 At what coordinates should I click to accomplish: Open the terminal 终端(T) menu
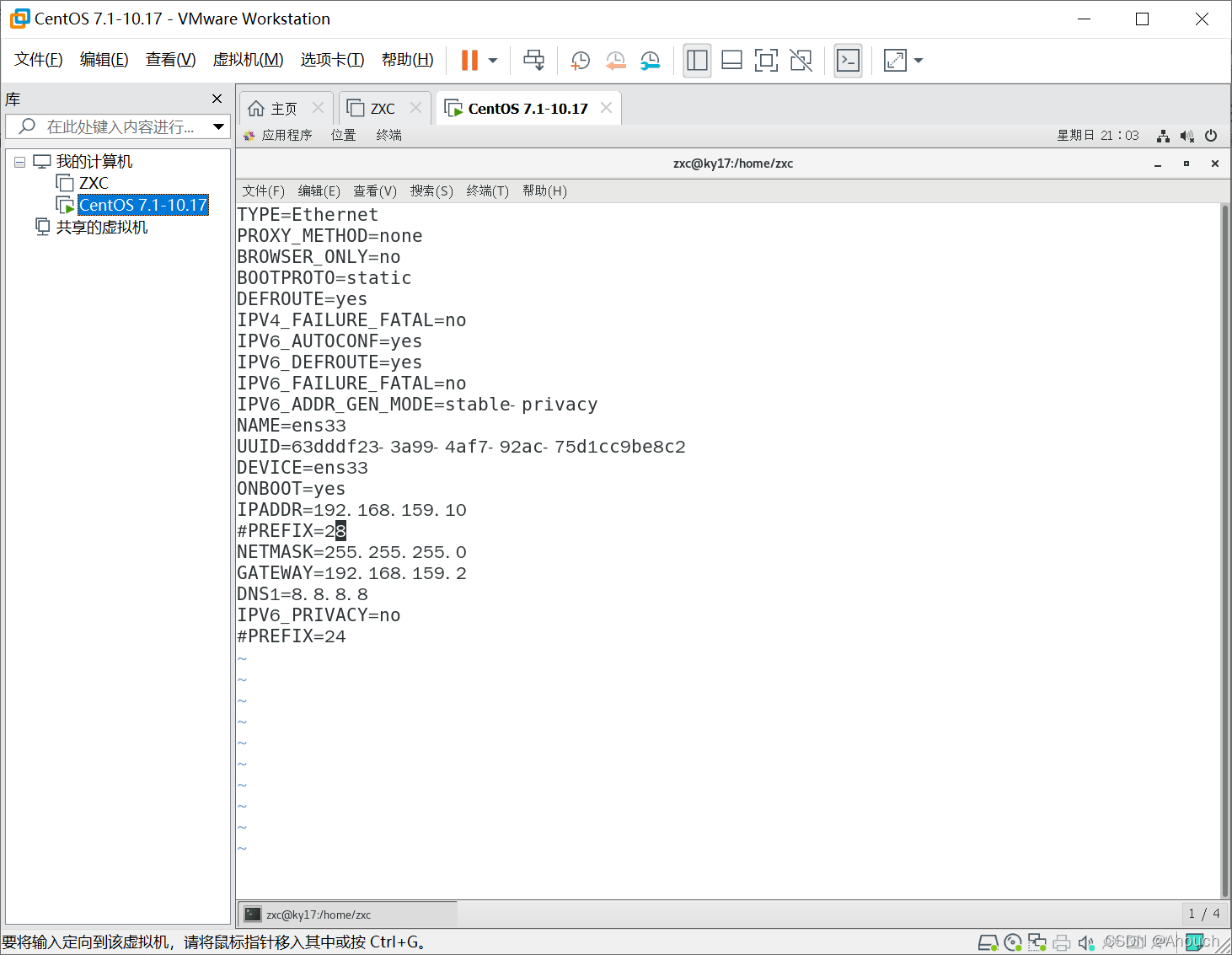click(x=488, y=191)
